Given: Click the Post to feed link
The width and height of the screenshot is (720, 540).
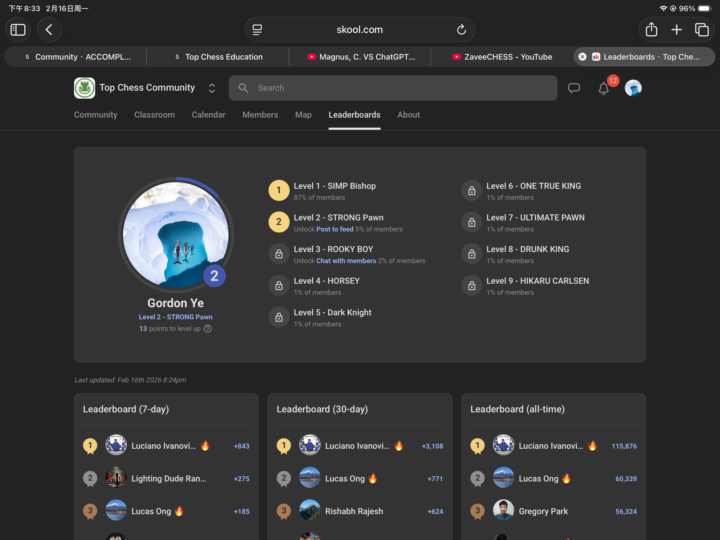Looking at the screenshot, I should click(334, 229).
